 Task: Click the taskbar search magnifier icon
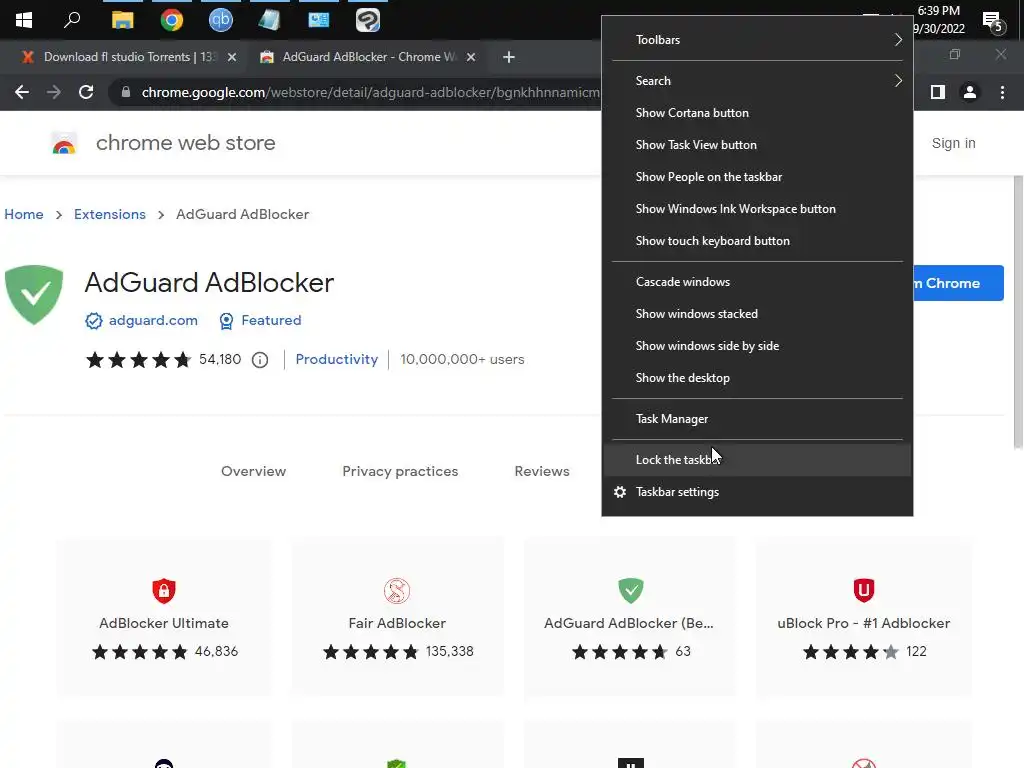point(72,20)
